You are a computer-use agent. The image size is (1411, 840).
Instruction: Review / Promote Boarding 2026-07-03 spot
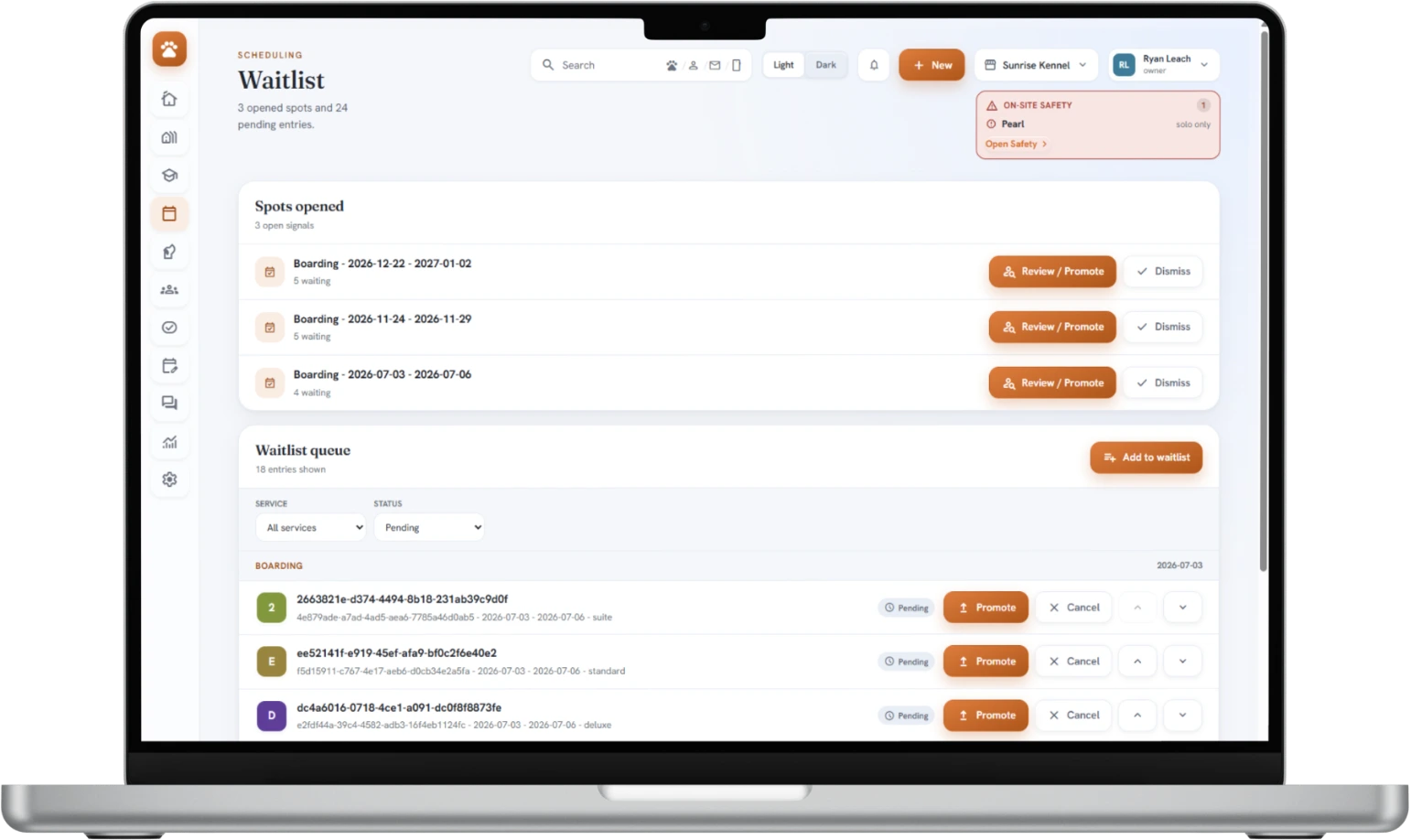(x=1052, y=383)
